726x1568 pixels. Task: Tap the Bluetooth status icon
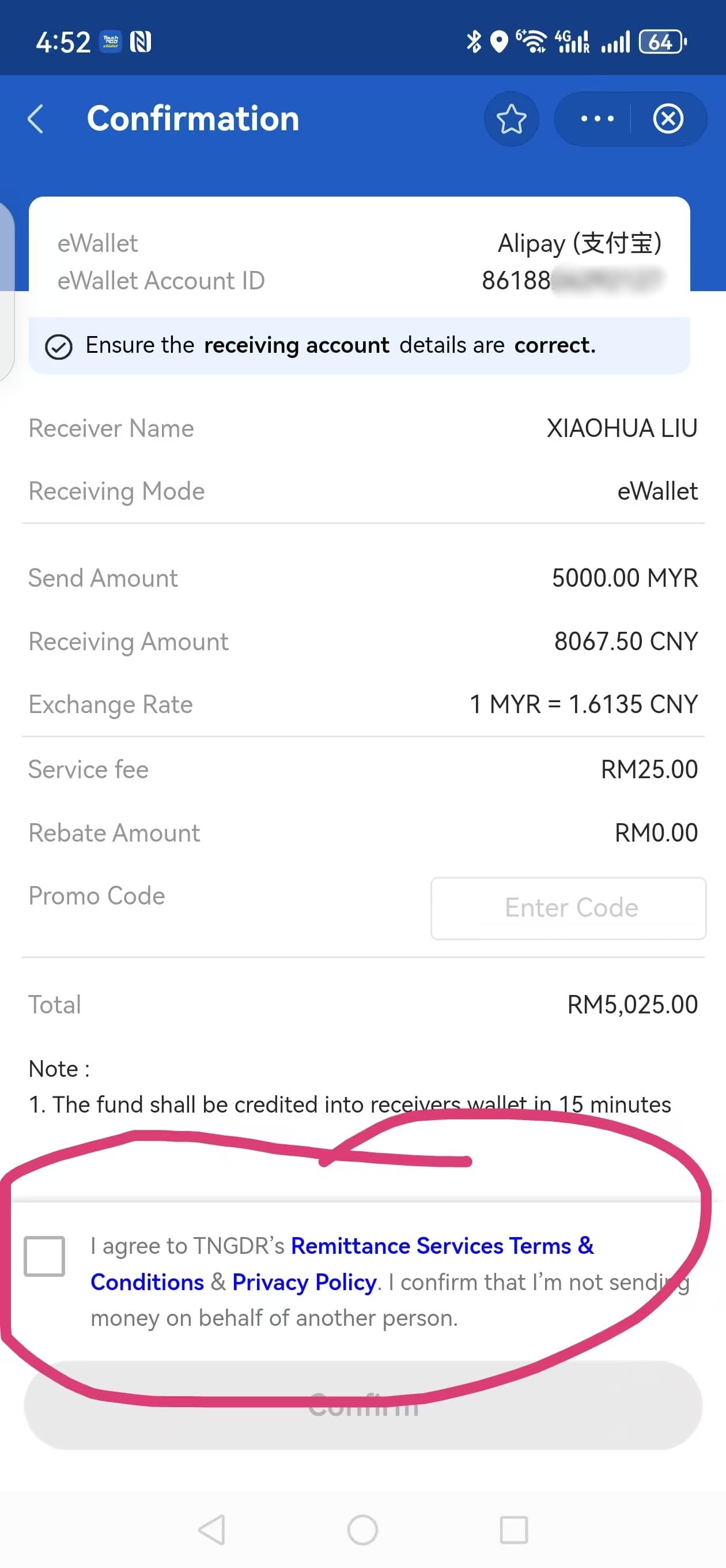click(474, 42)
